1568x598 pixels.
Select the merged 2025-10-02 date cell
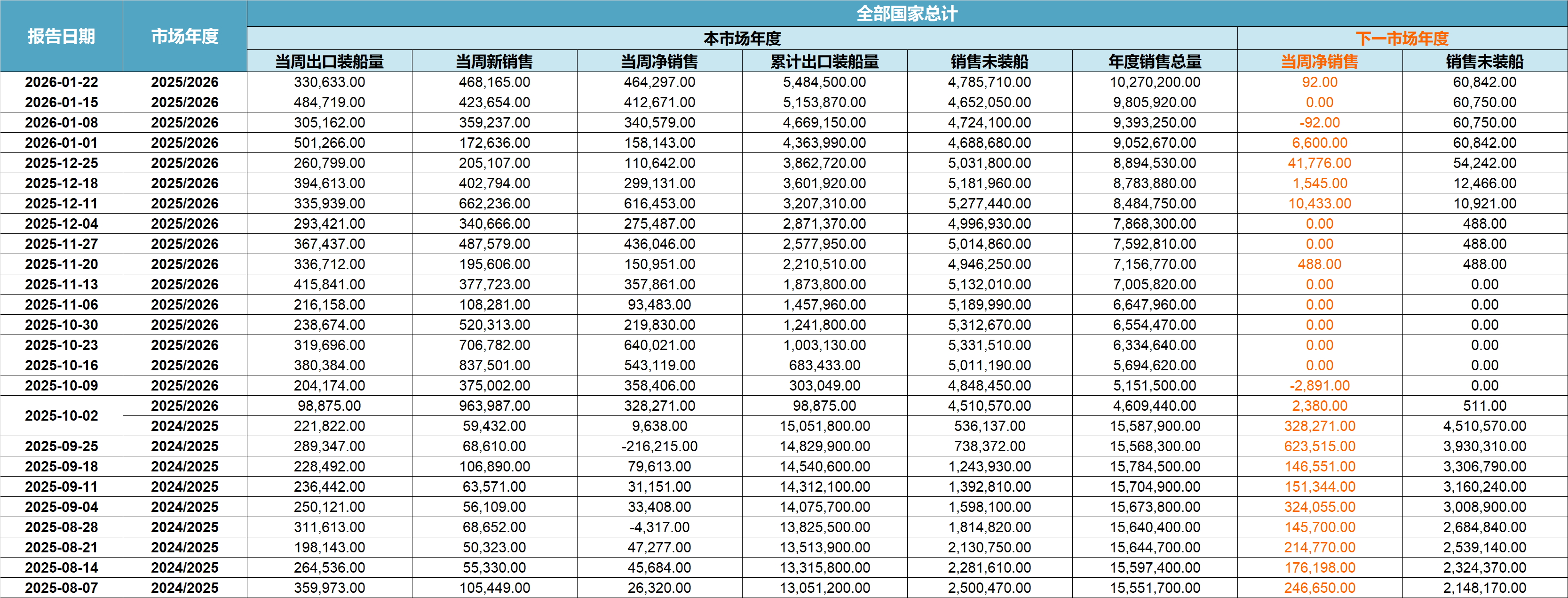(62, 416)
